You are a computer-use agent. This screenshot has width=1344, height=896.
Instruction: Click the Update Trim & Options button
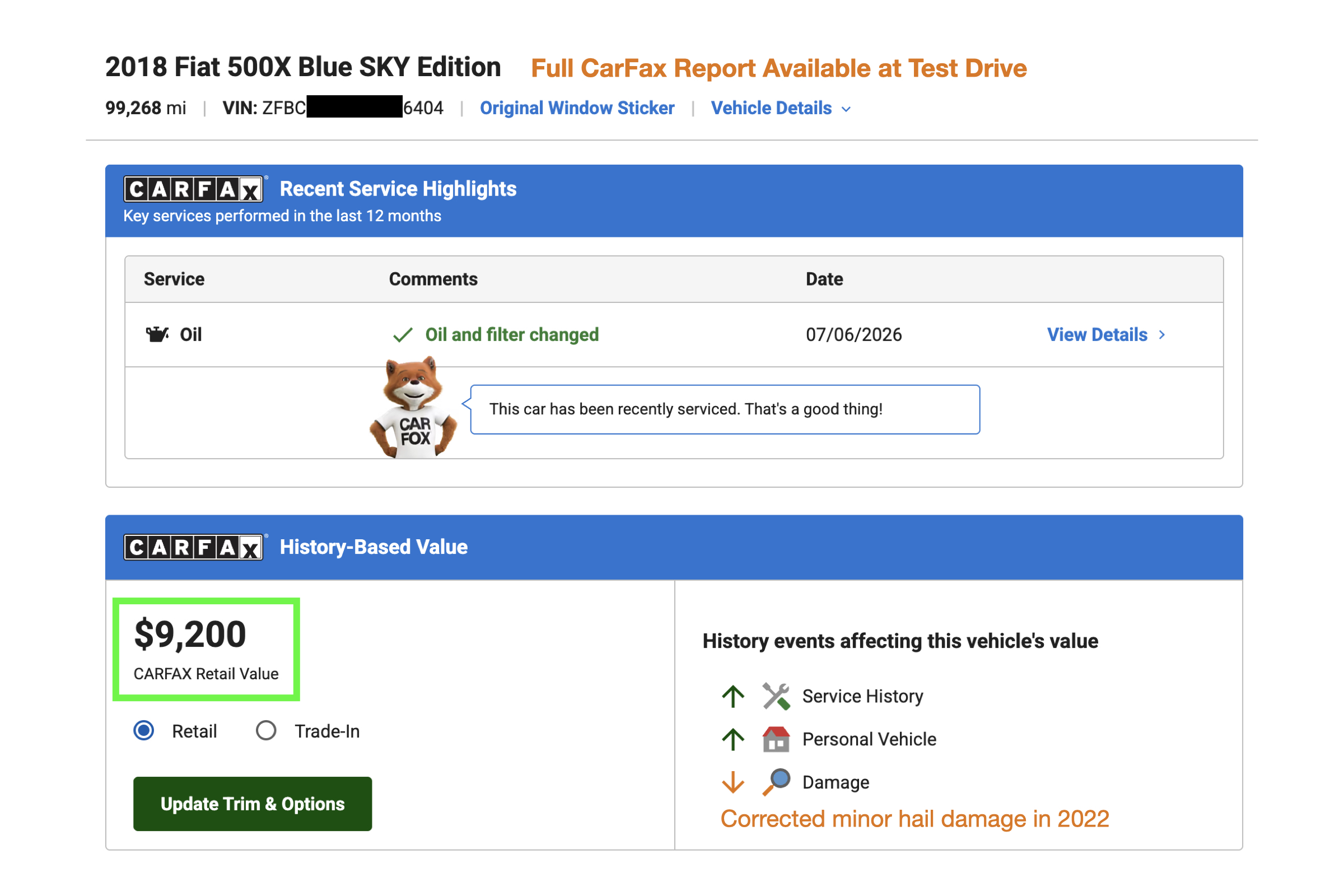click(x=253, y=804)
